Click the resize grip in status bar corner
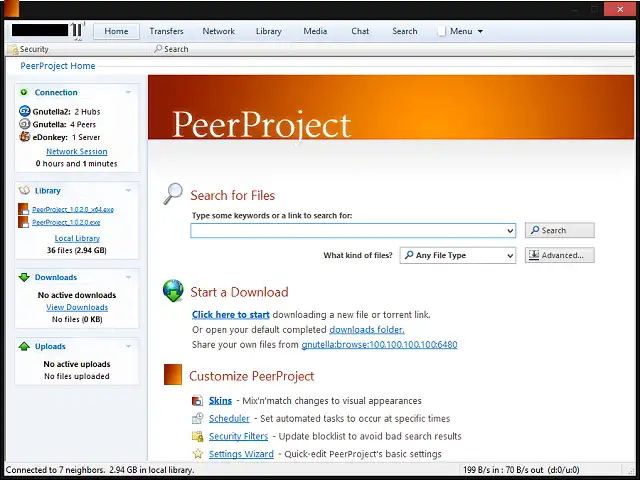Screen dimensions: 640x480 tap(631, 470)
